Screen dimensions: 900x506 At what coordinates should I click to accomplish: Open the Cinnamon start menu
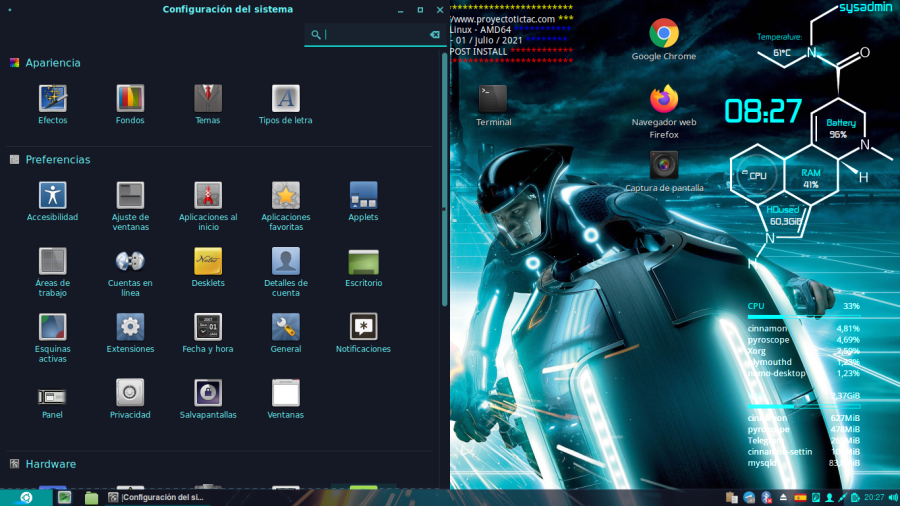coord(26,497)
